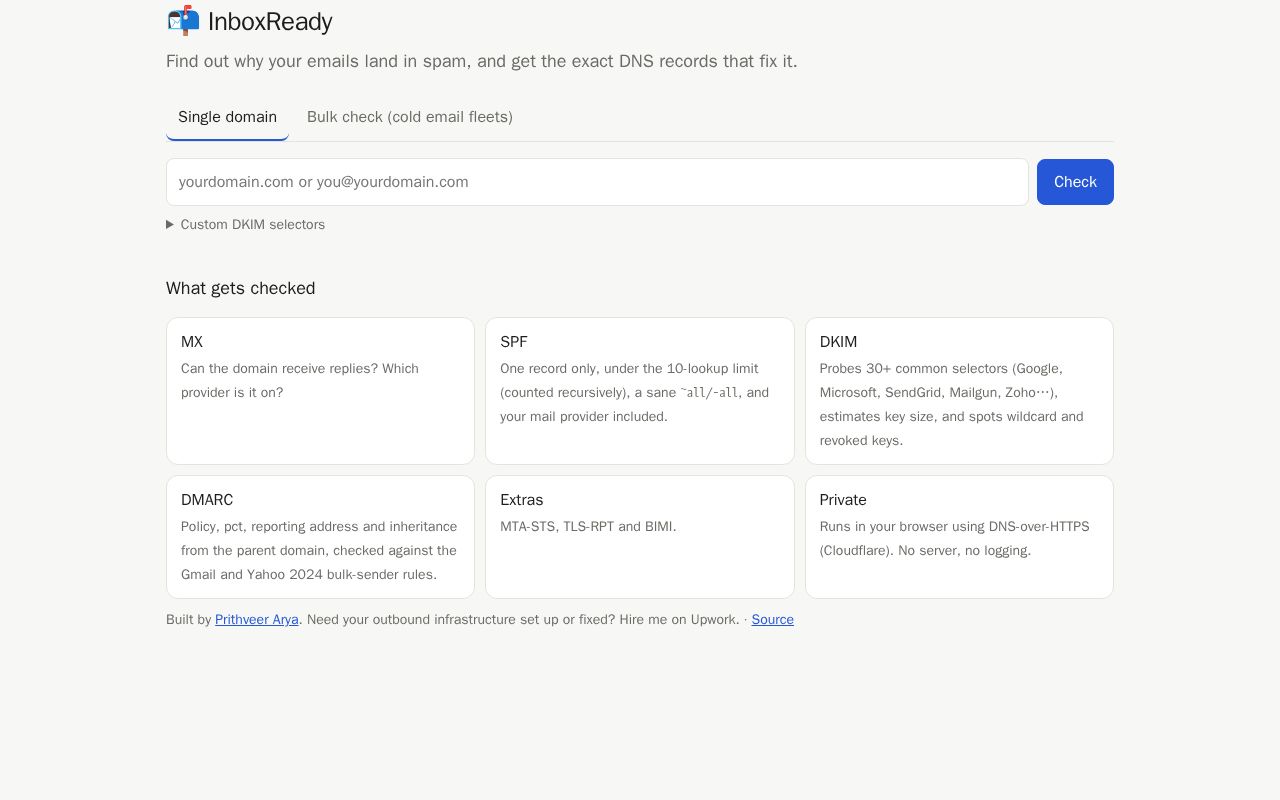Follow the Source link in the footer
This screenshot has width=1280, height=800.
(x=773, y=620)
